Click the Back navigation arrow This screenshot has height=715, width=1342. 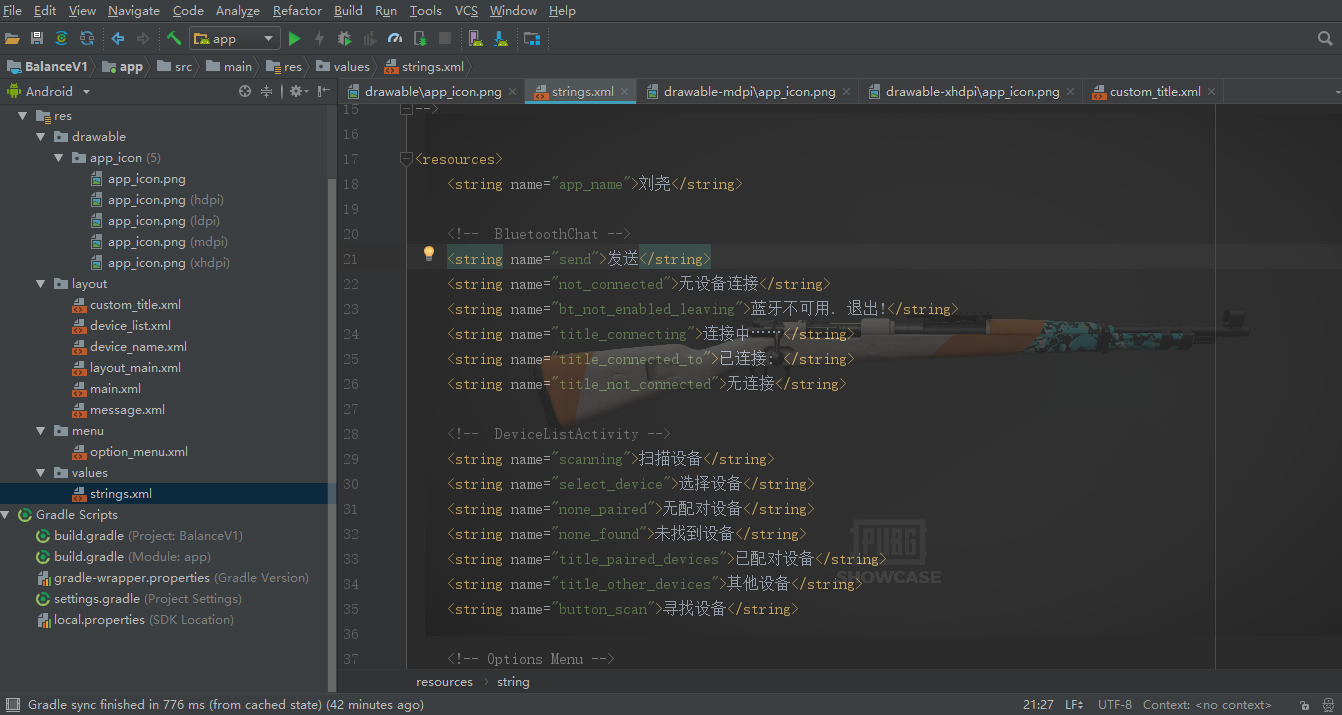click(118, 38)
